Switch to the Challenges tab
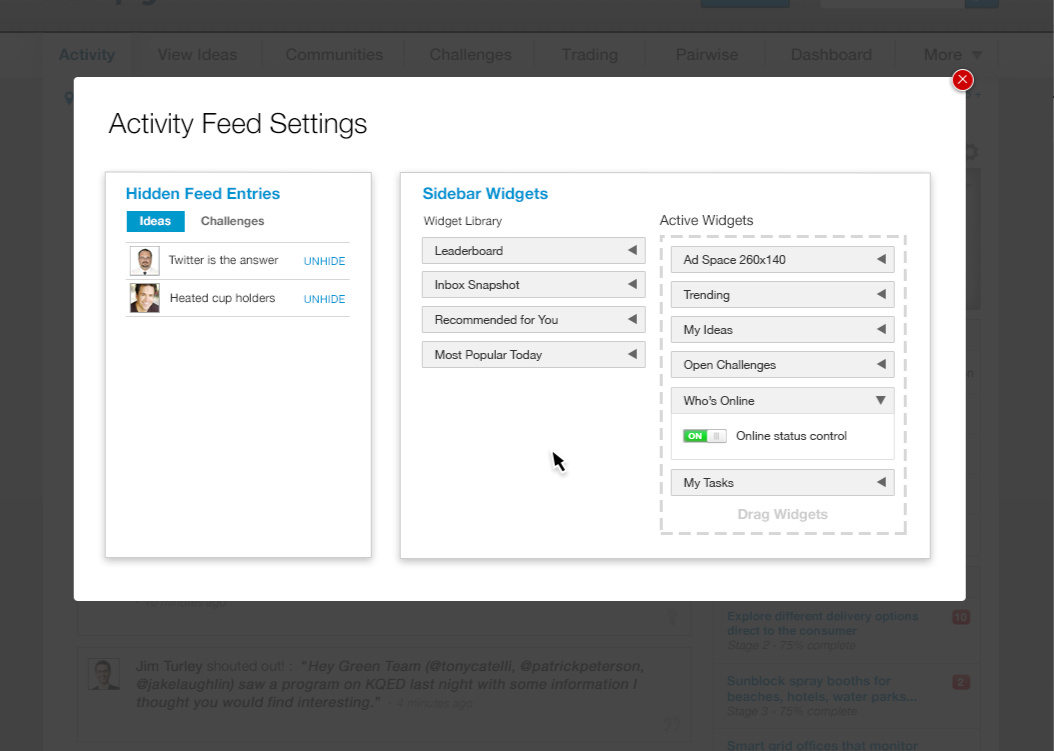This screenshot has width=1054, height=751. [x=232, y=221]
